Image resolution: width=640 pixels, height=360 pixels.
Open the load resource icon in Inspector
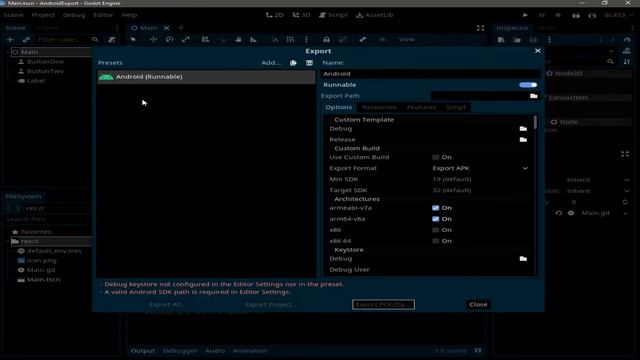pos(517,40)
